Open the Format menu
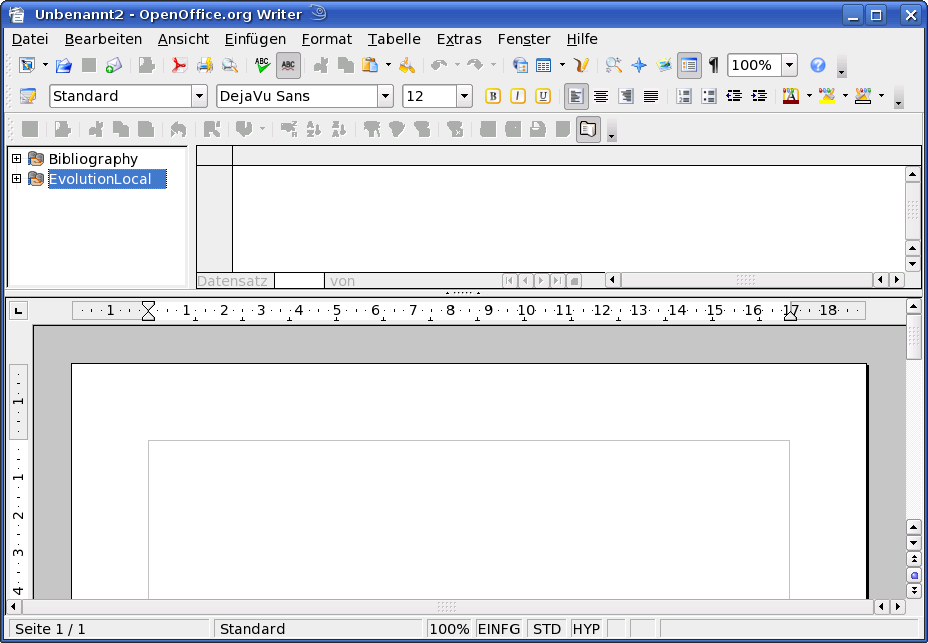Image resolution: width=928 pixels, height=643 pixels. [326, 39]
